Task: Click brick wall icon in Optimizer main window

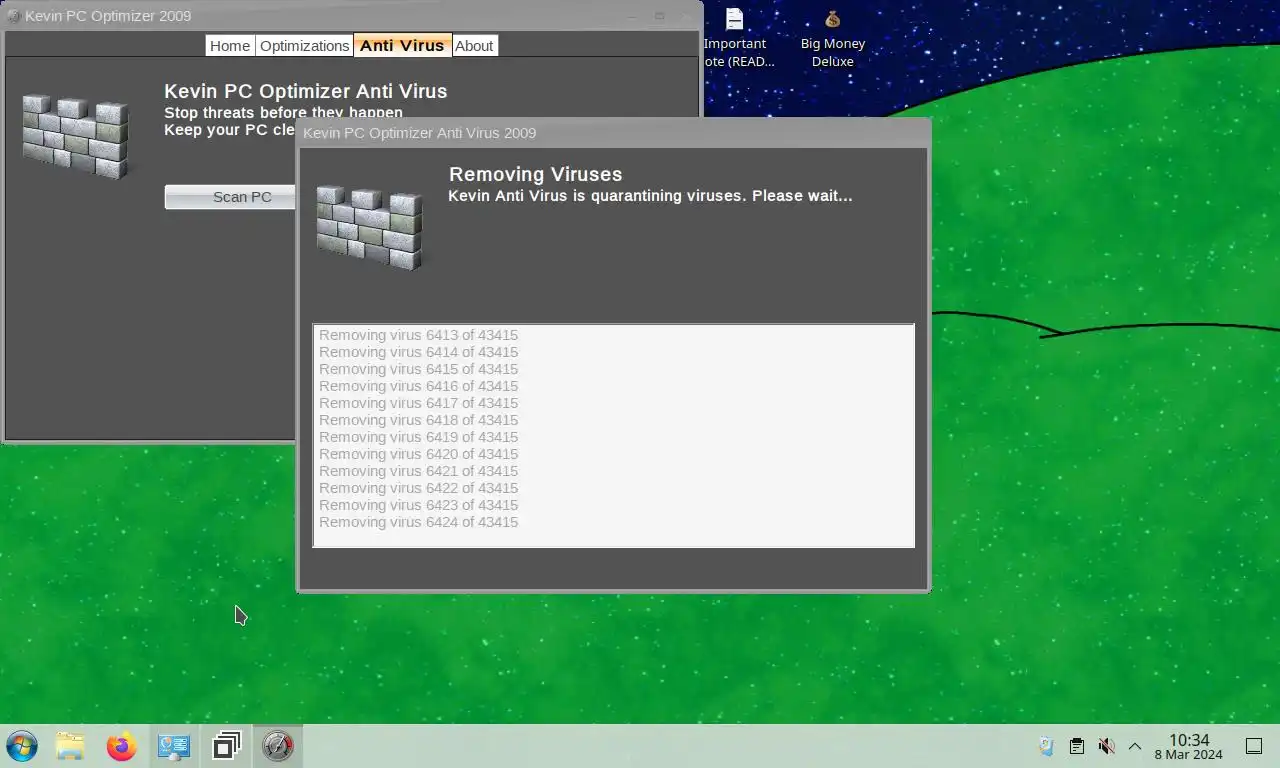Action: pos(76,137)
